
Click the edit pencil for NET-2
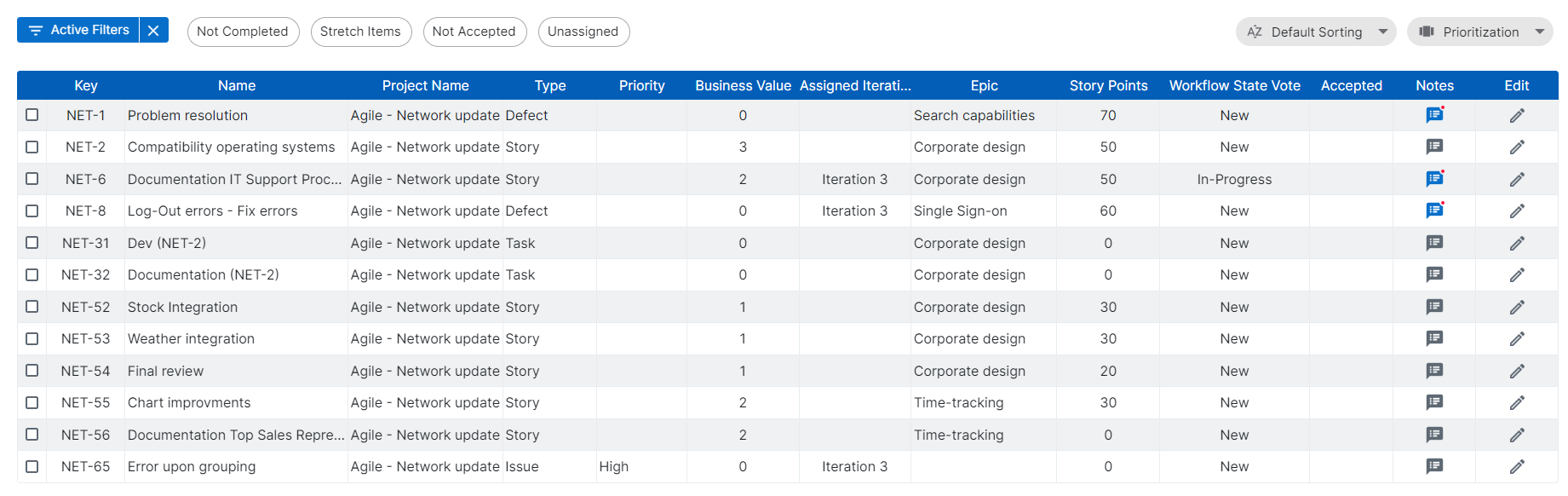coord(1517,147)
